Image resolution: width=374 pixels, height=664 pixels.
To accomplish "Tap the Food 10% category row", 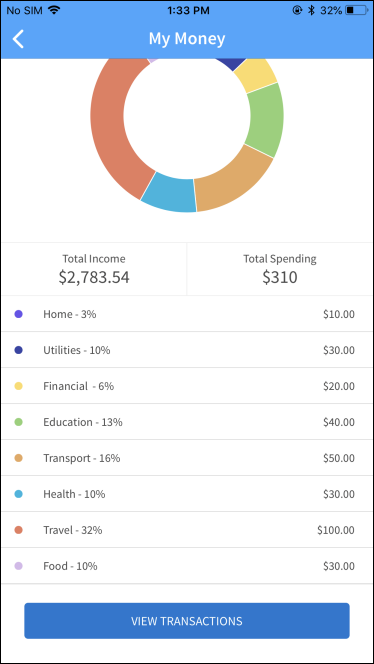I will (x=187, y=566).
